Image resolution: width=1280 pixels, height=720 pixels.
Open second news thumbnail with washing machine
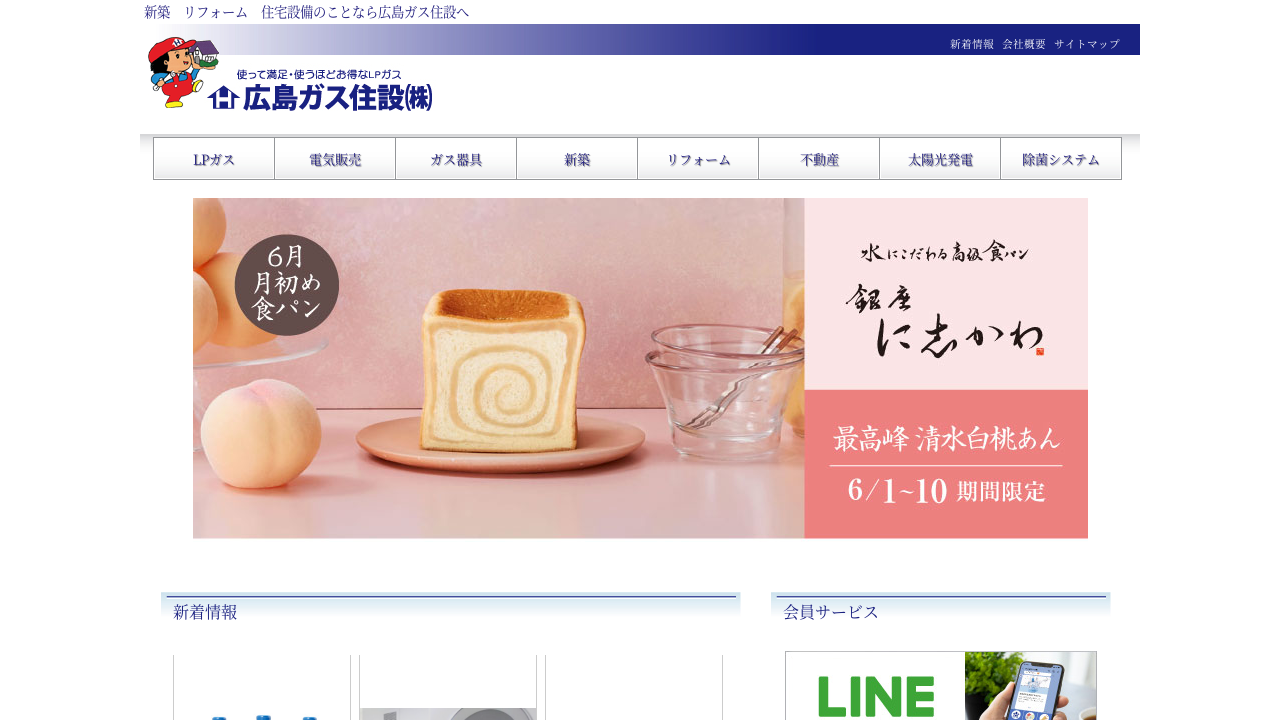(448, 688)
